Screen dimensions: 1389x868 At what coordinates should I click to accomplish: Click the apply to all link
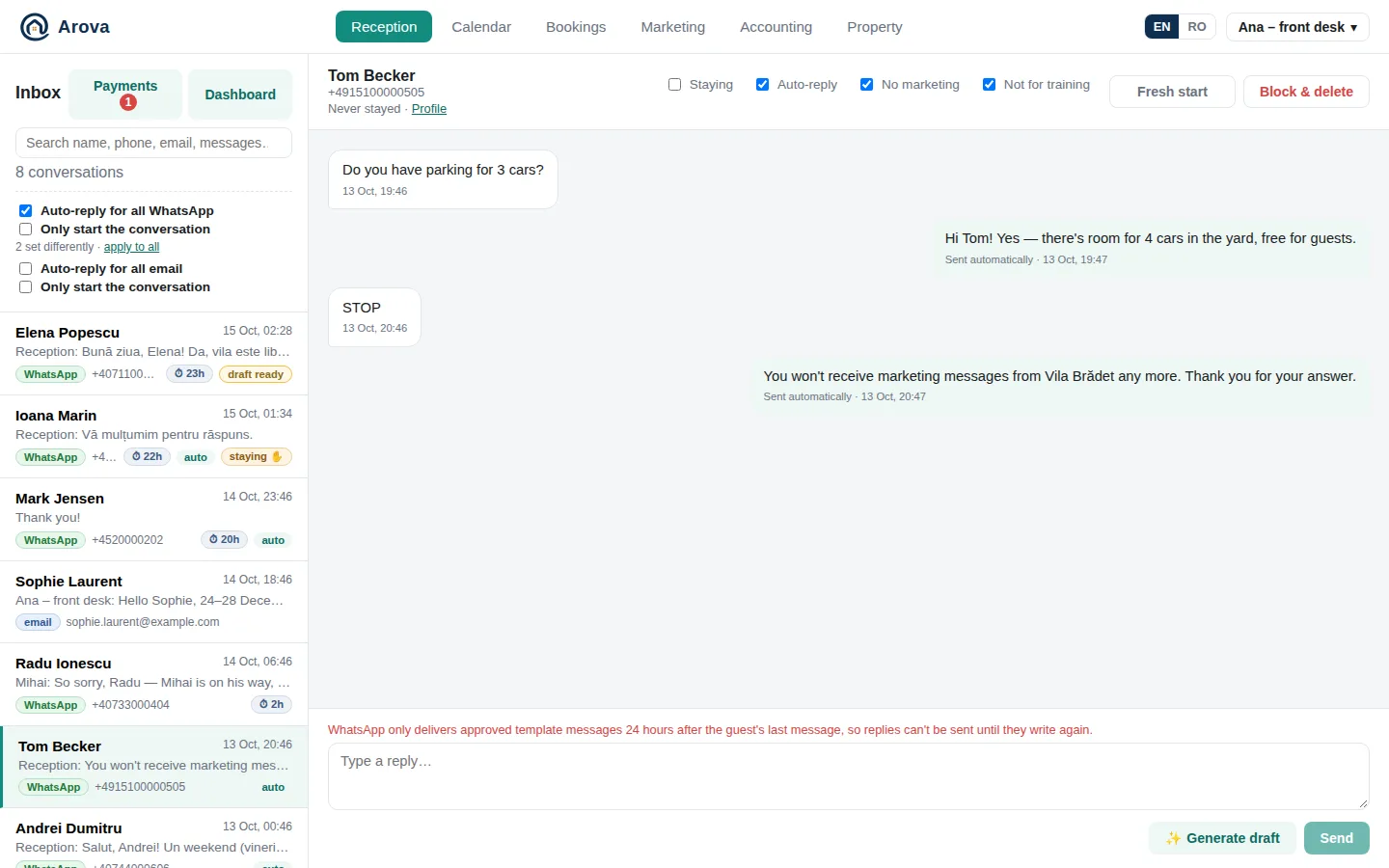[x=131, y=247]
